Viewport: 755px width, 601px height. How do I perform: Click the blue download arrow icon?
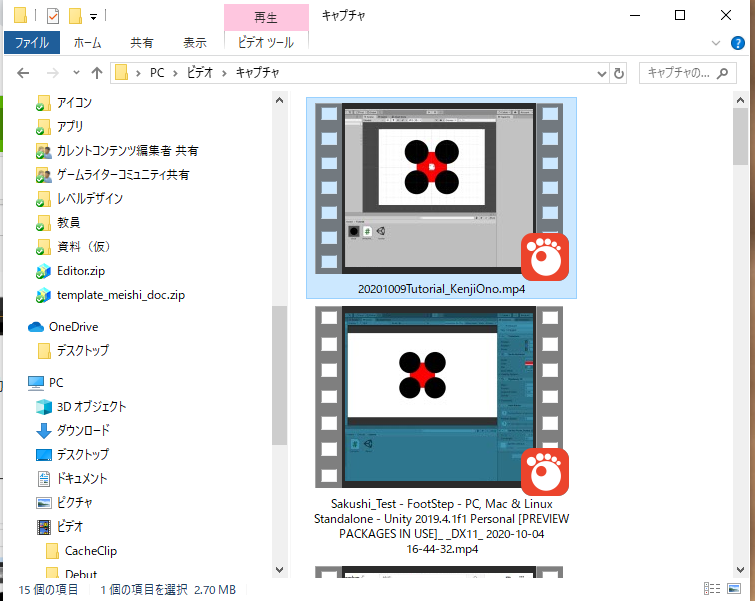pyautogui.click(x=44, y=431)
